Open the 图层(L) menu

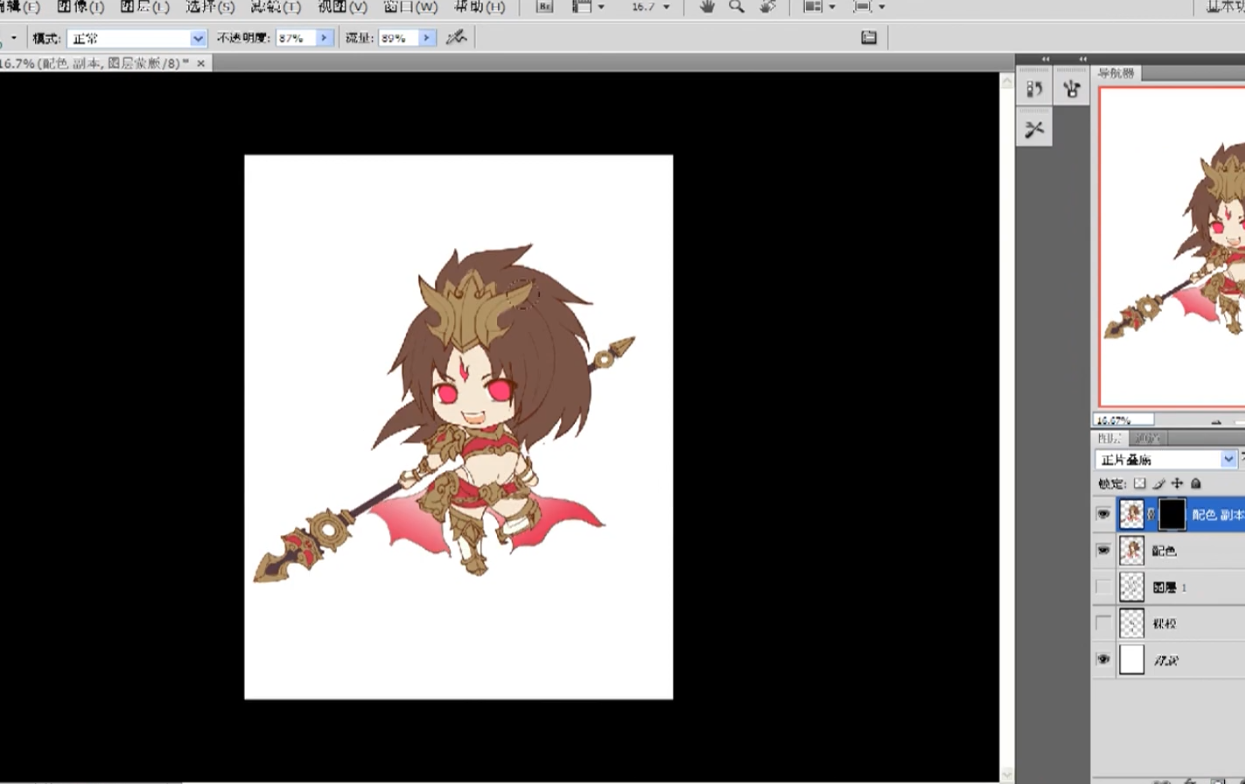pyautogui.click(x=145, y=6)
